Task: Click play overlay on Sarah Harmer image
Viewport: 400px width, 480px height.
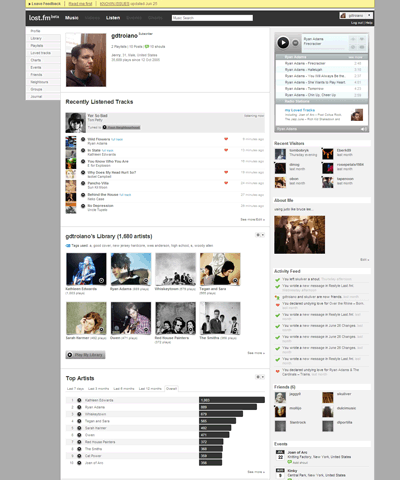Action: pyautogui.click(x=101, y=329)
